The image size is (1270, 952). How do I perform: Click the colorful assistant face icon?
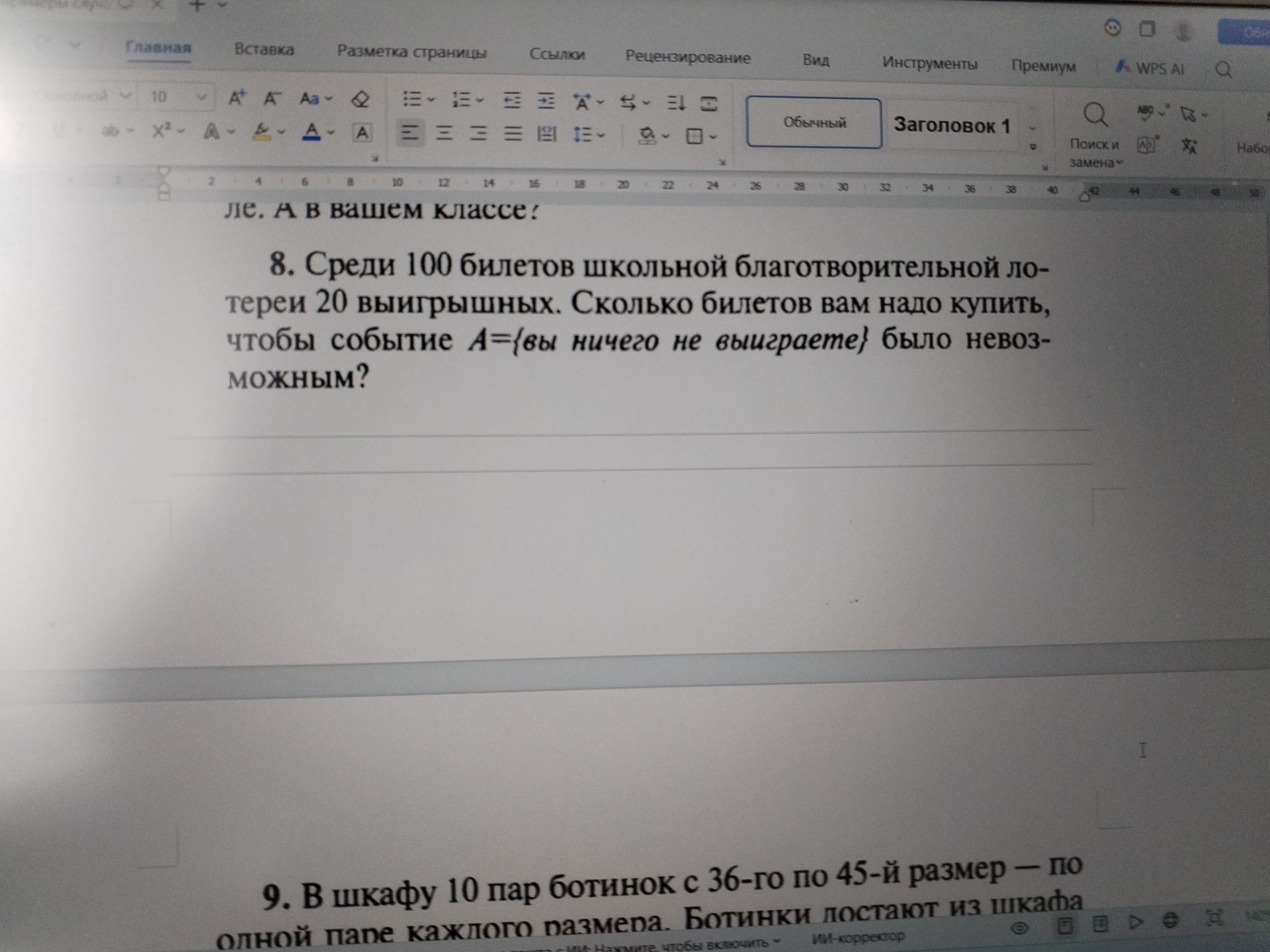[x=1113, y=28]
